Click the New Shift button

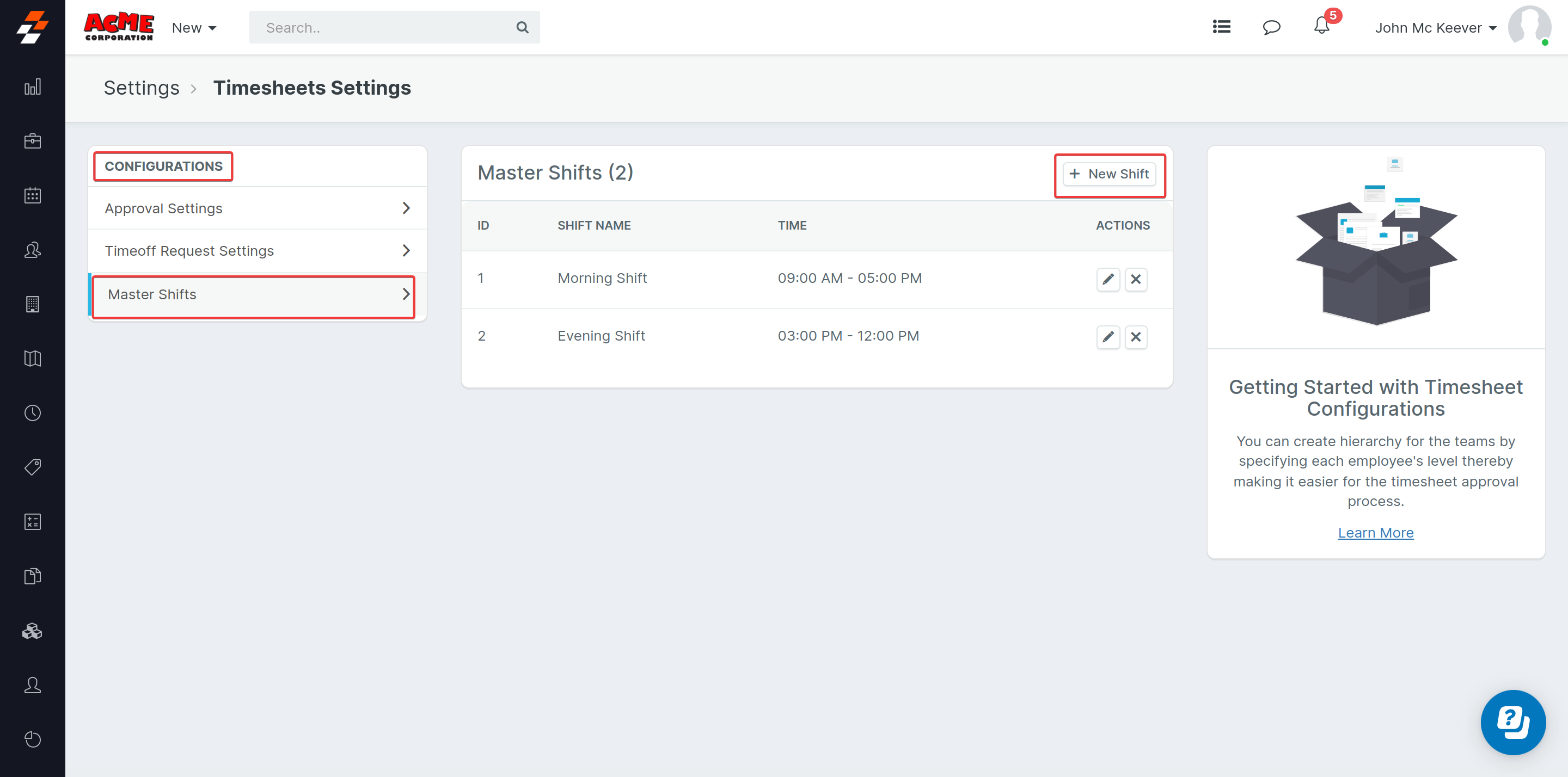(x=1109, y=174)
